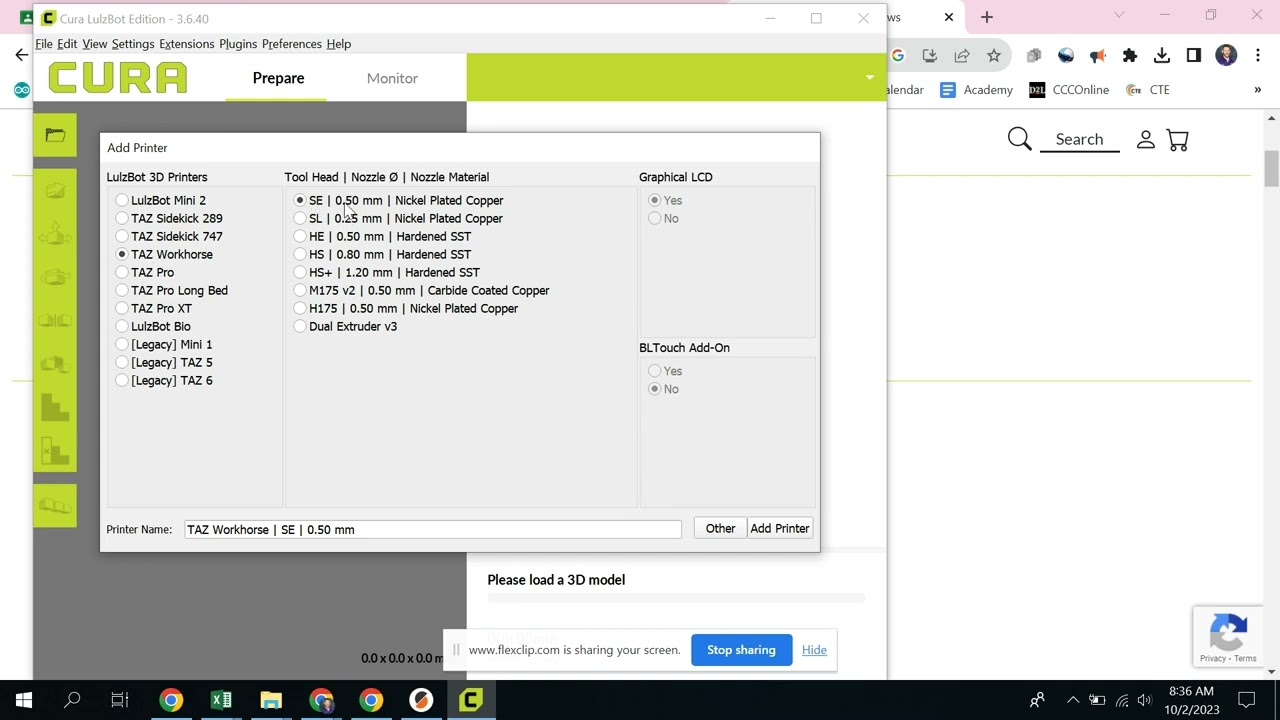The image size is (1280, 720).
Task: Open a new browser tab with the plus icon
Action: pyautogui.click(x=987, y=17)
